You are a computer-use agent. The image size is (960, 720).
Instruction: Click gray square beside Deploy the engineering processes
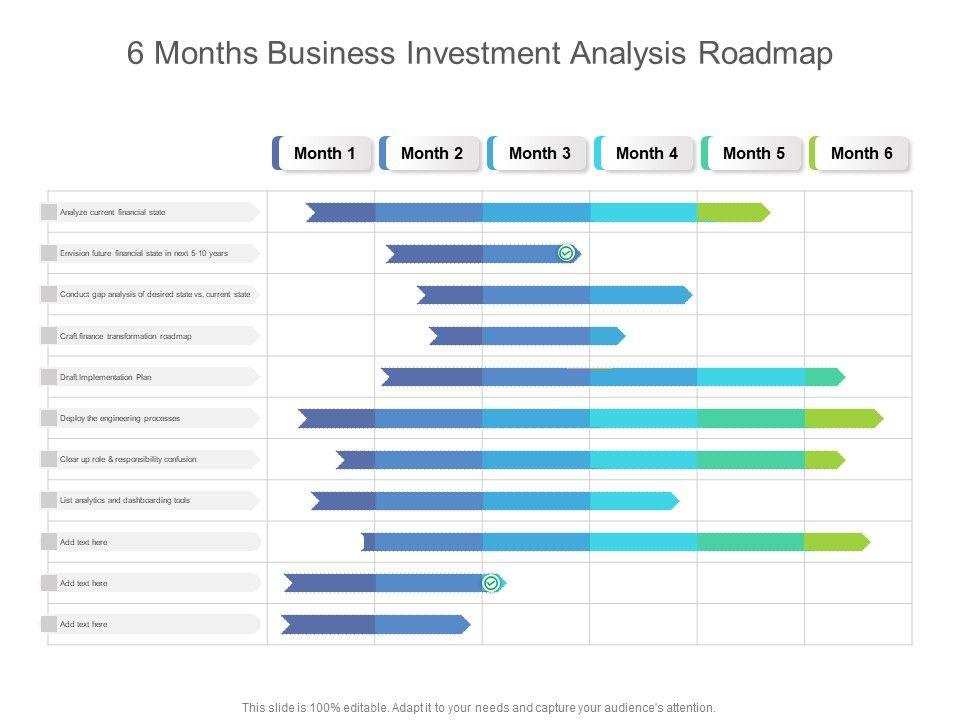(x=48, y=418)
